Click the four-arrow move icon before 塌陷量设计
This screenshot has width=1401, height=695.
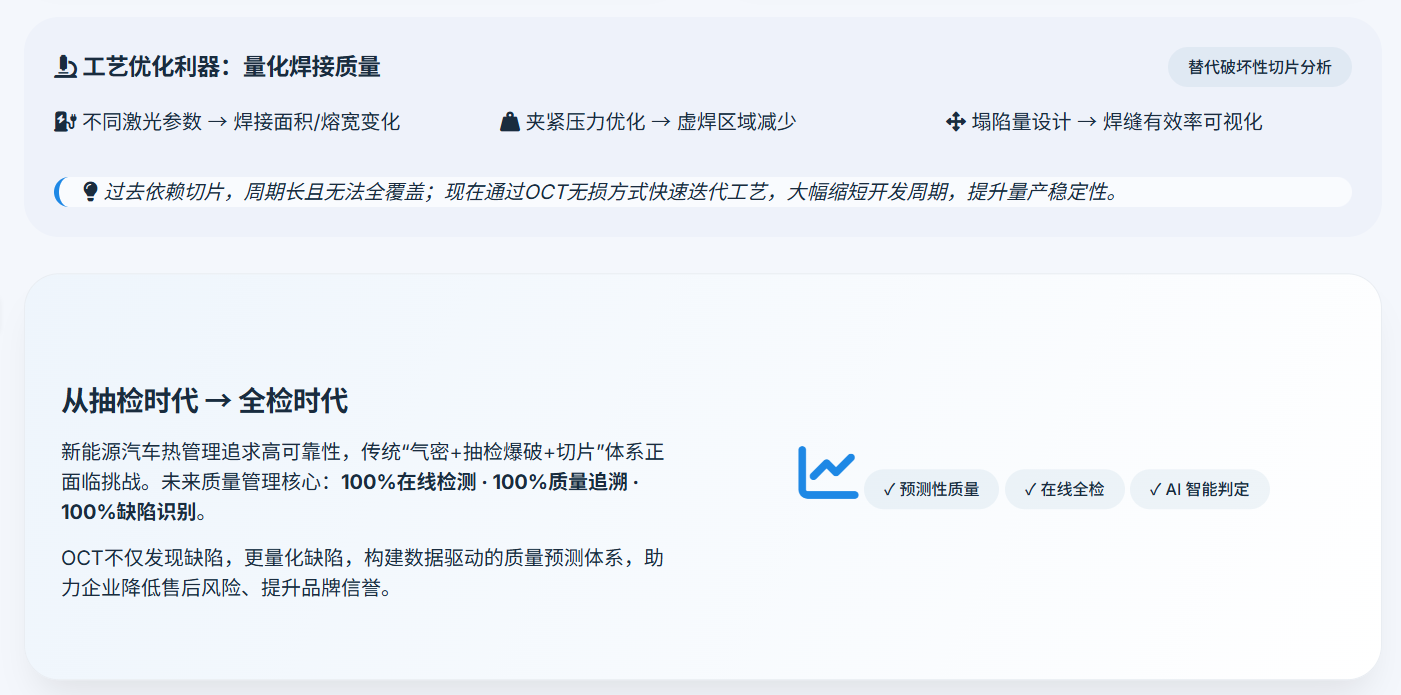[x=955, y=122]
